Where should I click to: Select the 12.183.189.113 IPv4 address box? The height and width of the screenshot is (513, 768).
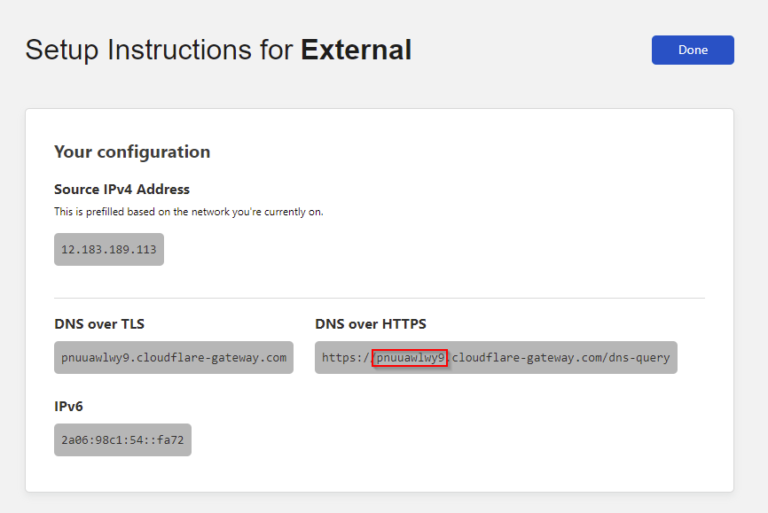(109, 250)
